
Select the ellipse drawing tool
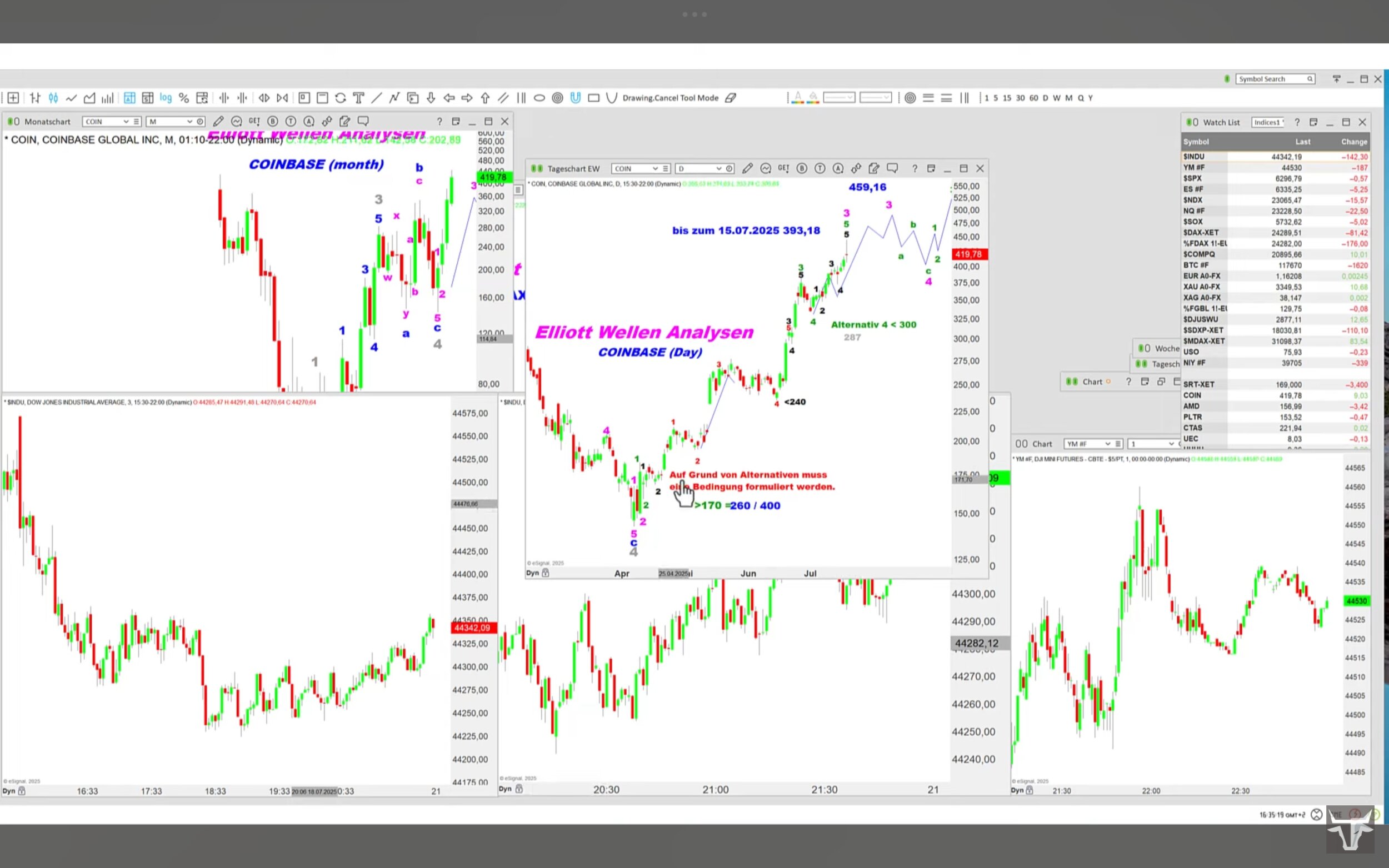pos(539,98)
